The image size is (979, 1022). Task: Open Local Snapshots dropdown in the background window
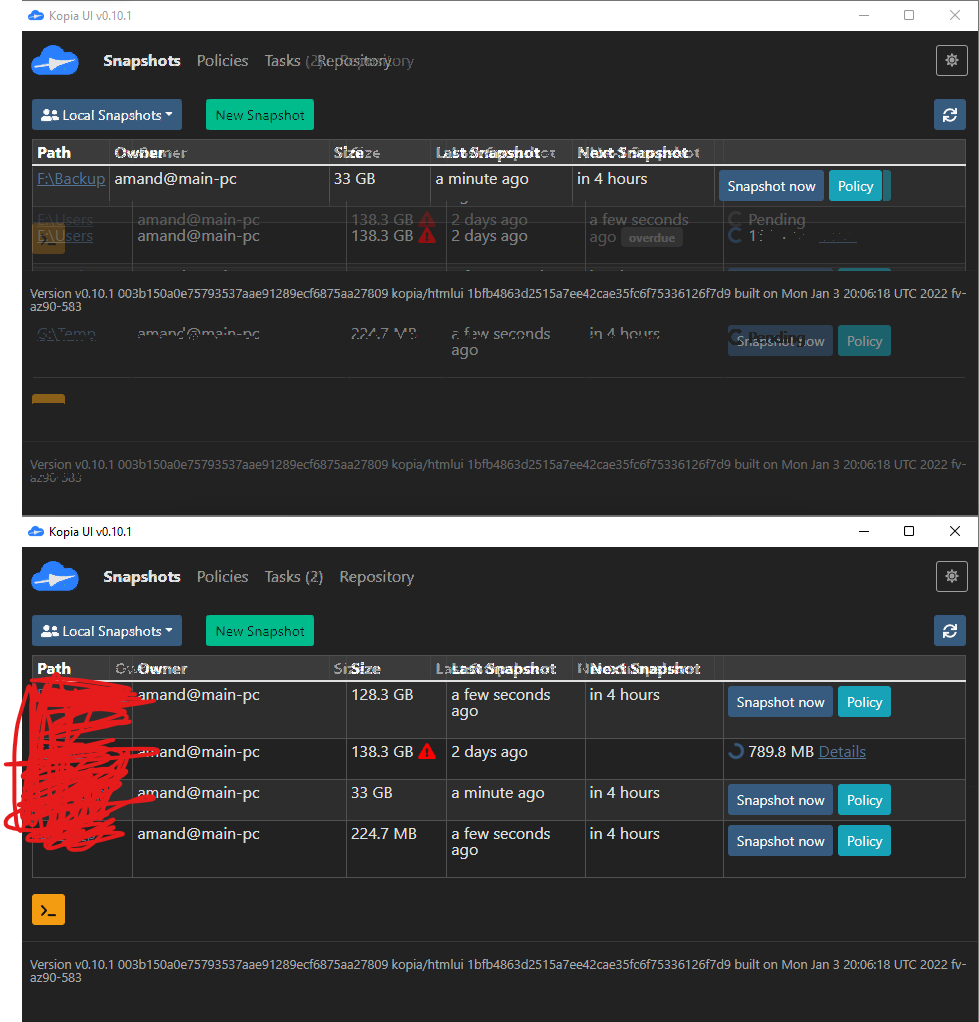pyautogui.click(x=106, y=114)
